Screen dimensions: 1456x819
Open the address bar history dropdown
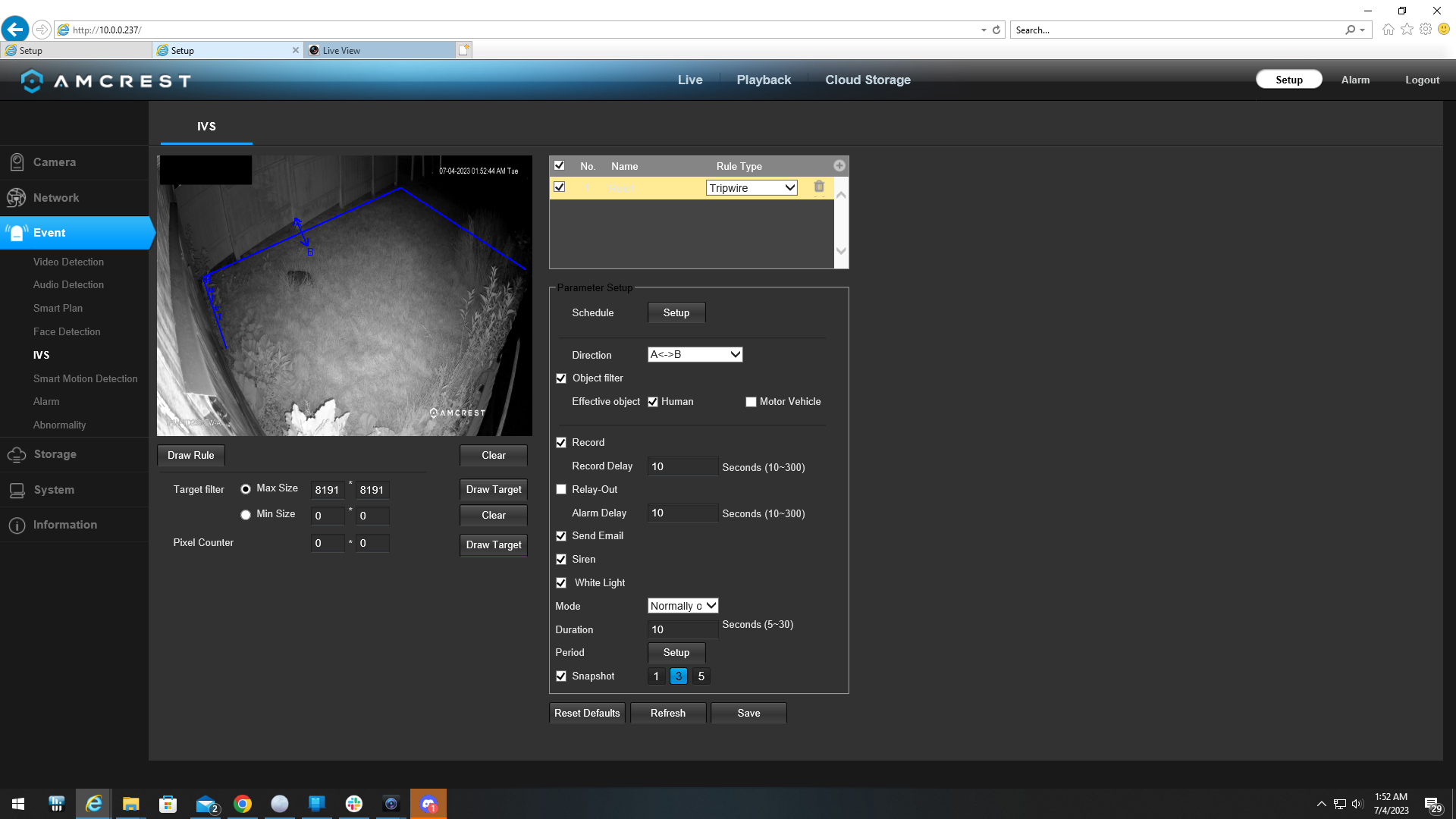point(984,30)
